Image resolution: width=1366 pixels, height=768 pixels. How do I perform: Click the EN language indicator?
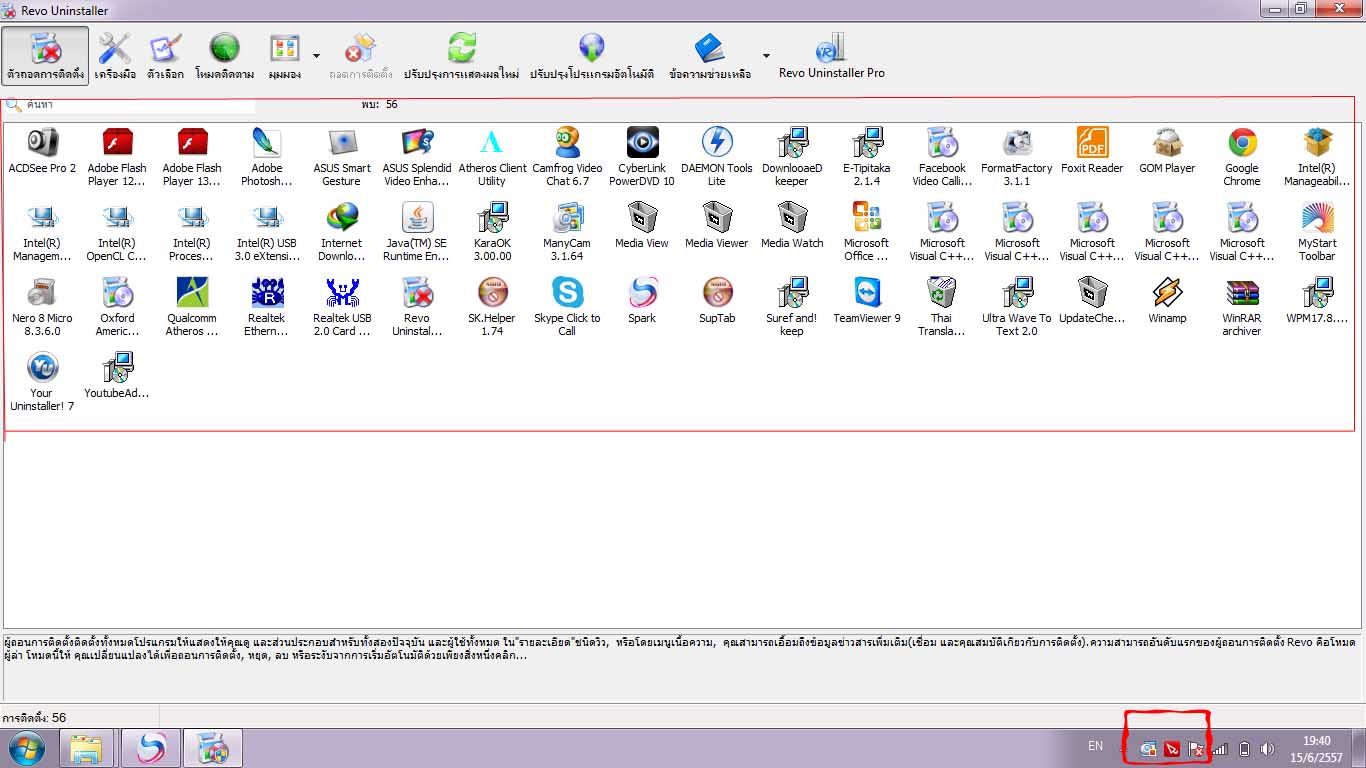click(x=1095, y=746)
